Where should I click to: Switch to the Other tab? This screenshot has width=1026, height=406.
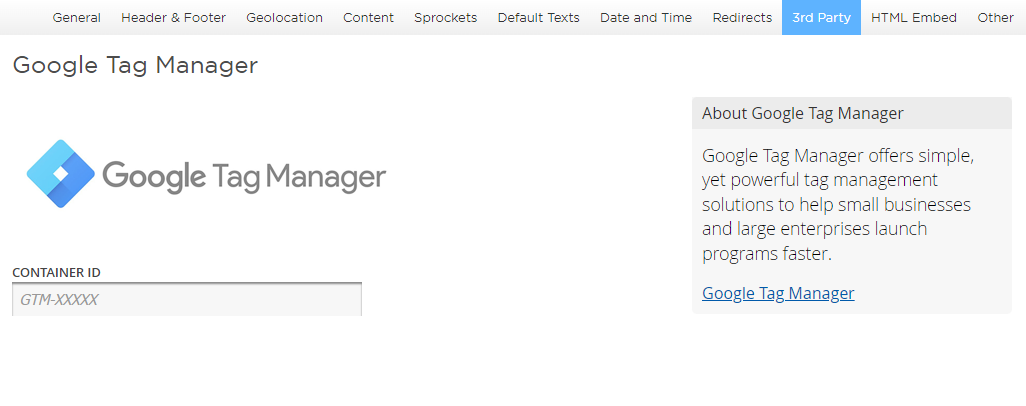pyautogui.click(x=995, y=18)
